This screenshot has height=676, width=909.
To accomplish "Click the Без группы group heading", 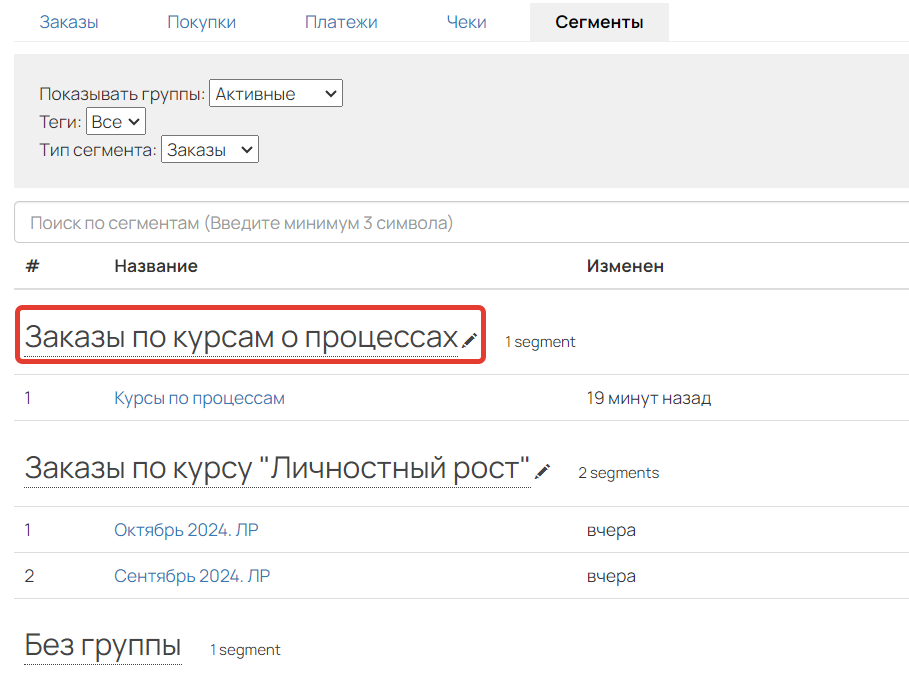I will pos(103,645).
